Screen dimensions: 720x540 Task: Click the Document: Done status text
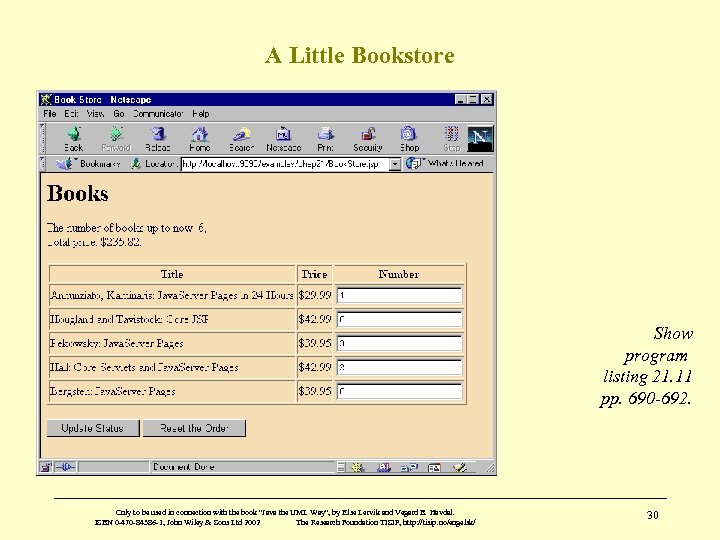184,467
